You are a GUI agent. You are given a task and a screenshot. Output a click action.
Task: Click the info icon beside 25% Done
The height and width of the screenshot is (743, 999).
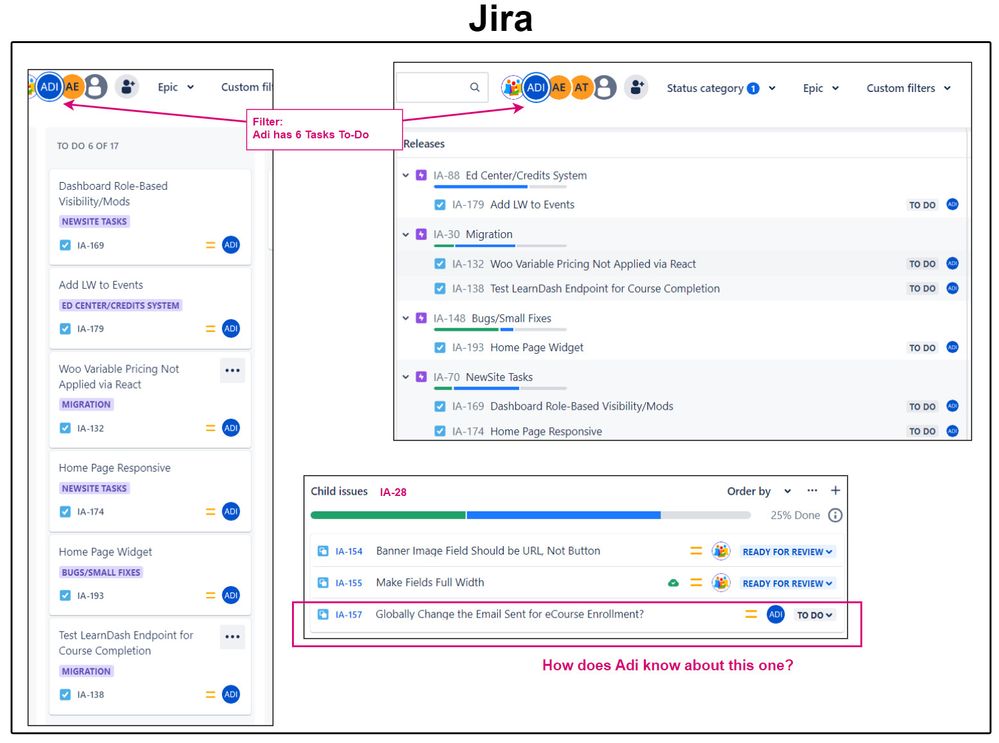coord(835,516)
